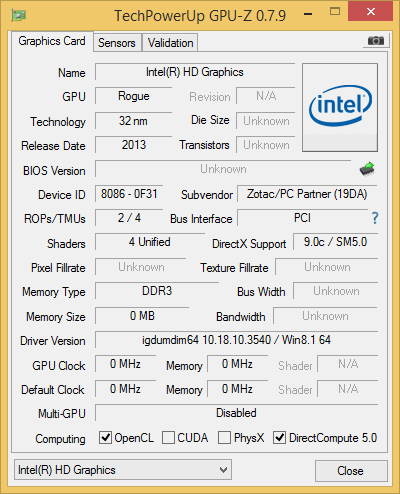Click the Memory Size 0 MB field
Image resolution: width=400 pixels, height=494 pixels.
pos(142,315)
